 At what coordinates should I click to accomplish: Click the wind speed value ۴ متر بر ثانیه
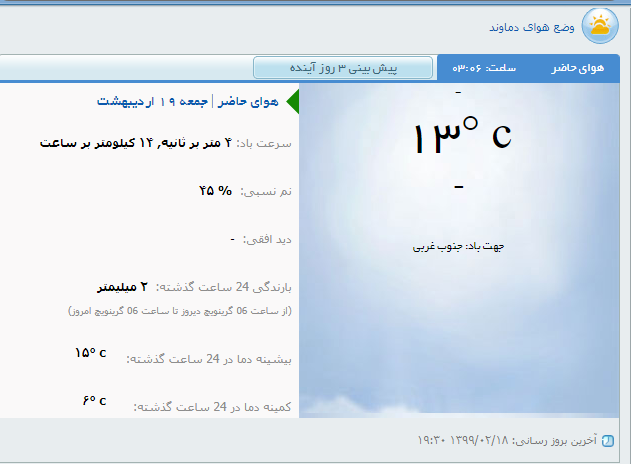tap(195, 143)
